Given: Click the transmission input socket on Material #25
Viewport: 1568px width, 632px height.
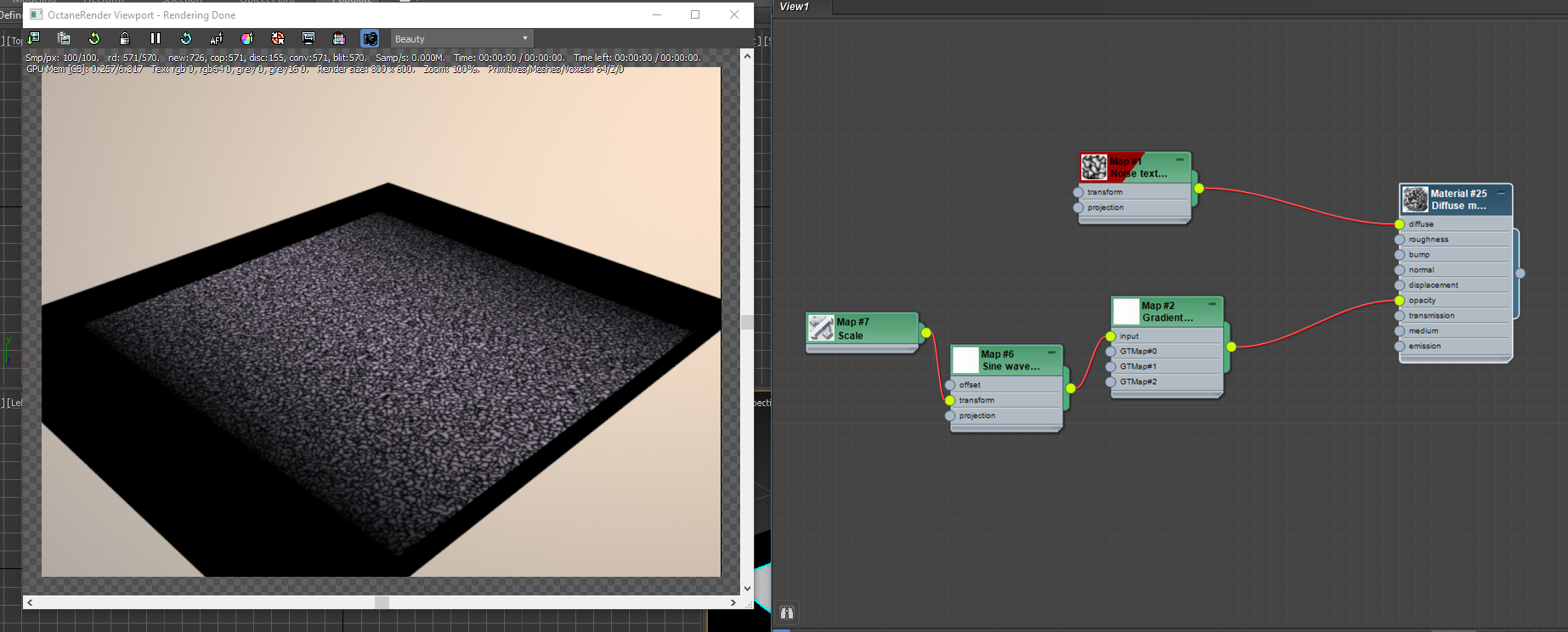Looking at the screenshot, I should (x=1400, y=316).
